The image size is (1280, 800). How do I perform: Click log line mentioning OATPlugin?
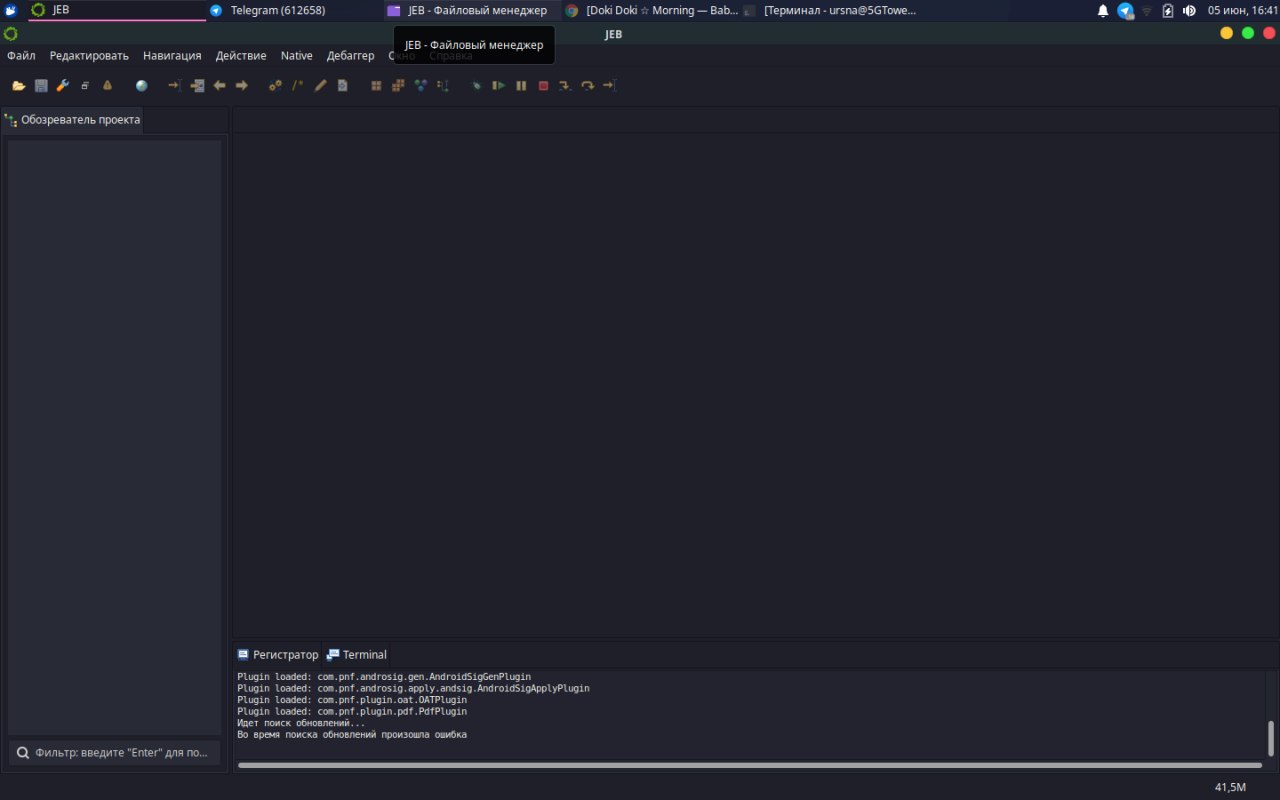352,700
